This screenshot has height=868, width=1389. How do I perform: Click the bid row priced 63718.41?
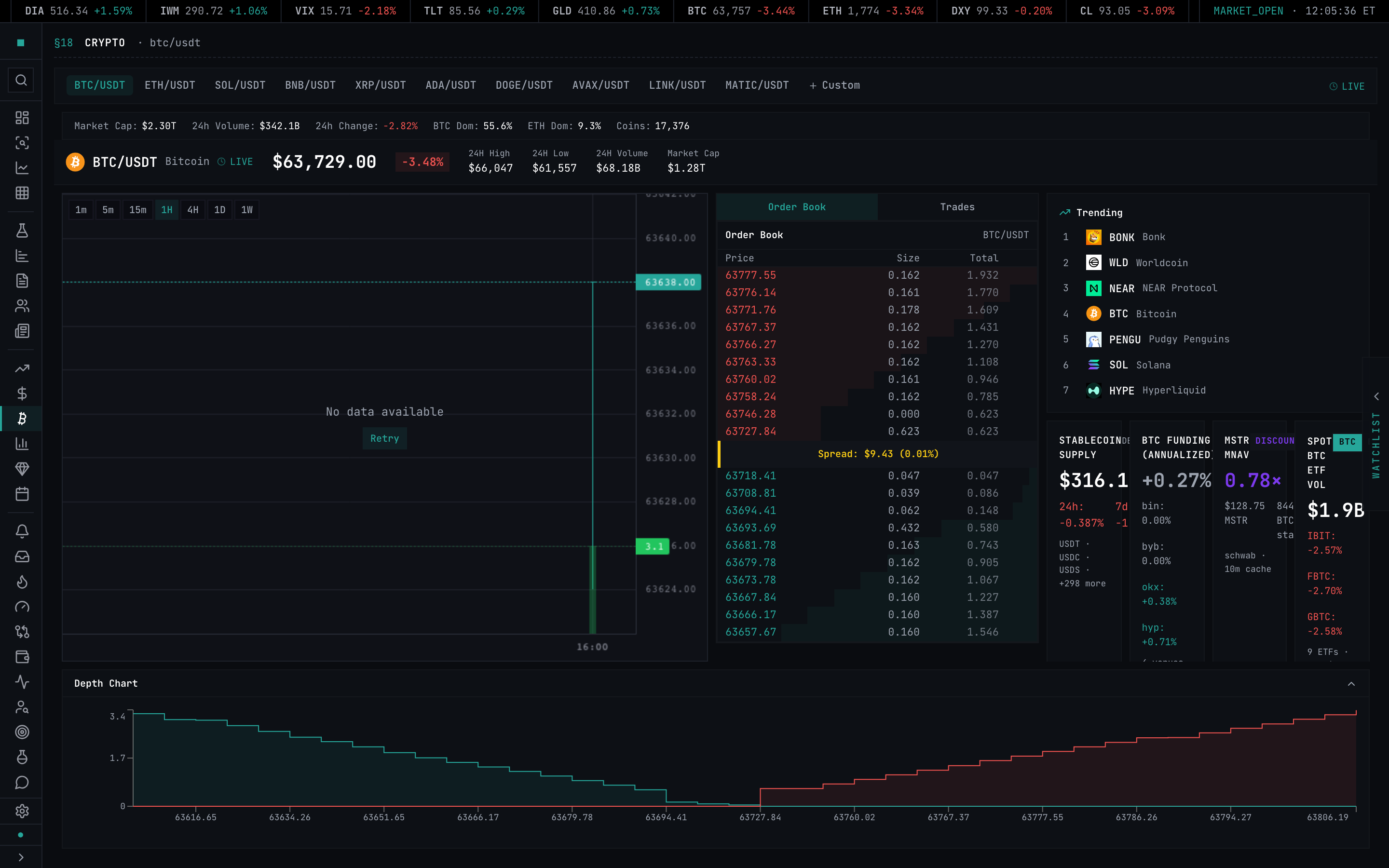pos(877,476)
